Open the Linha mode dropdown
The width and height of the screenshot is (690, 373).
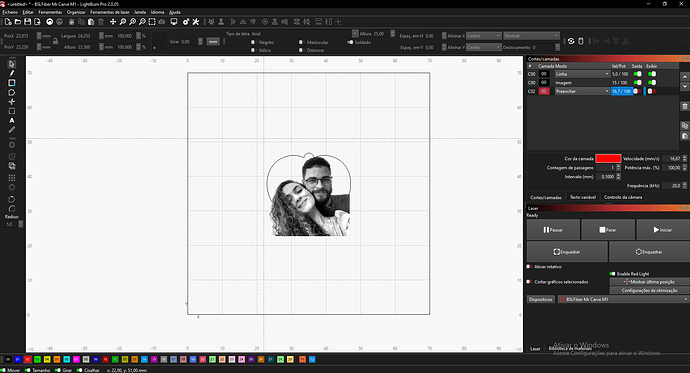tap(582, 74)
